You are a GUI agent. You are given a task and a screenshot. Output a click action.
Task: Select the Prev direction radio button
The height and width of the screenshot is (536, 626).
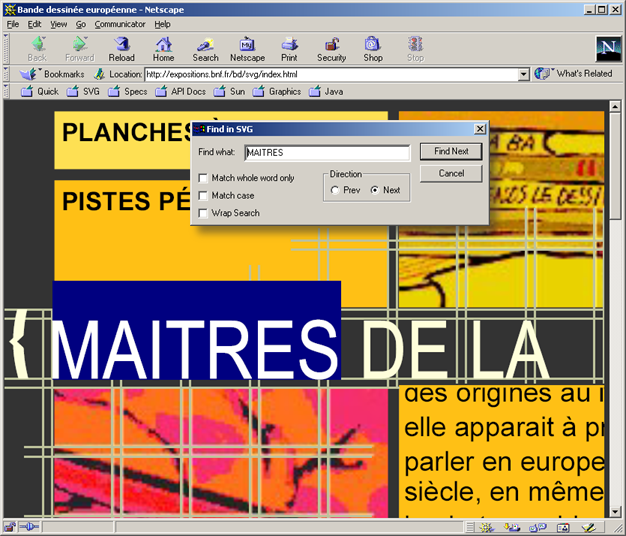tap(334, 190)
